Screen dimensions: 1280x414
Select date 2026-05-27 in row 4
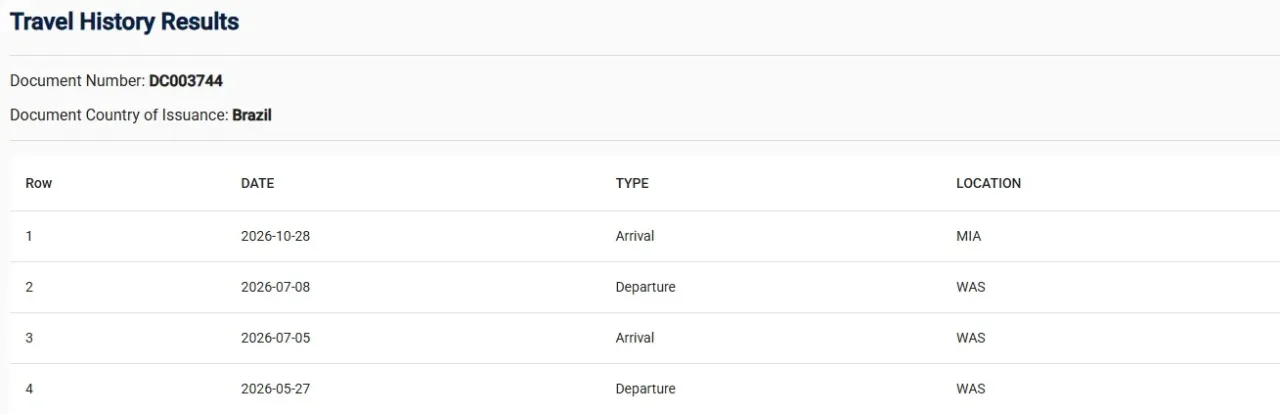click(276, 389)
